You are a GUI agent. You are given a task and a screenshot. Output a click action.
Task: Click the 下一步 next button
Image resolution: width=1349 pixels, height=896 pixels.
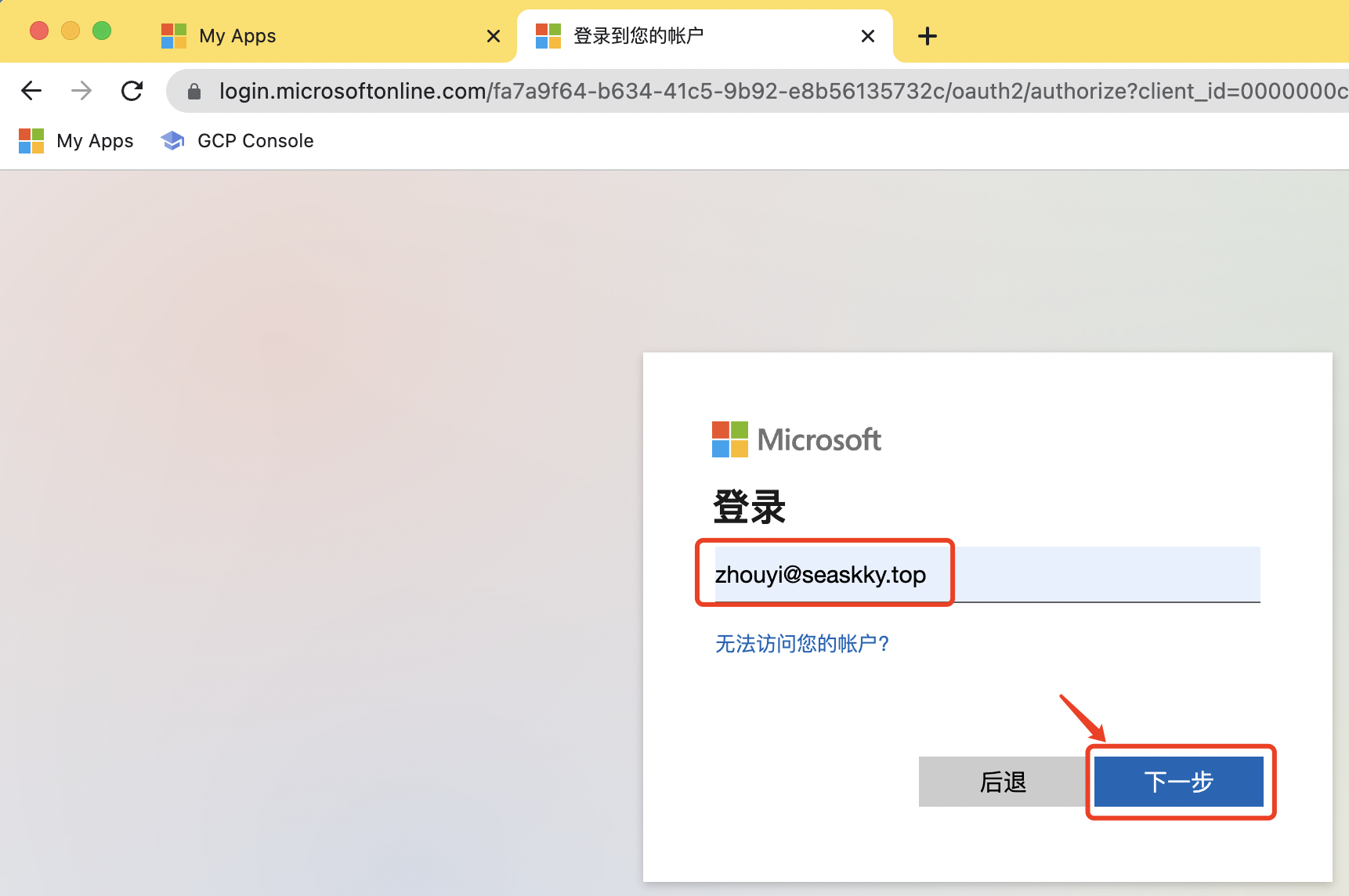pos(1179,782)
